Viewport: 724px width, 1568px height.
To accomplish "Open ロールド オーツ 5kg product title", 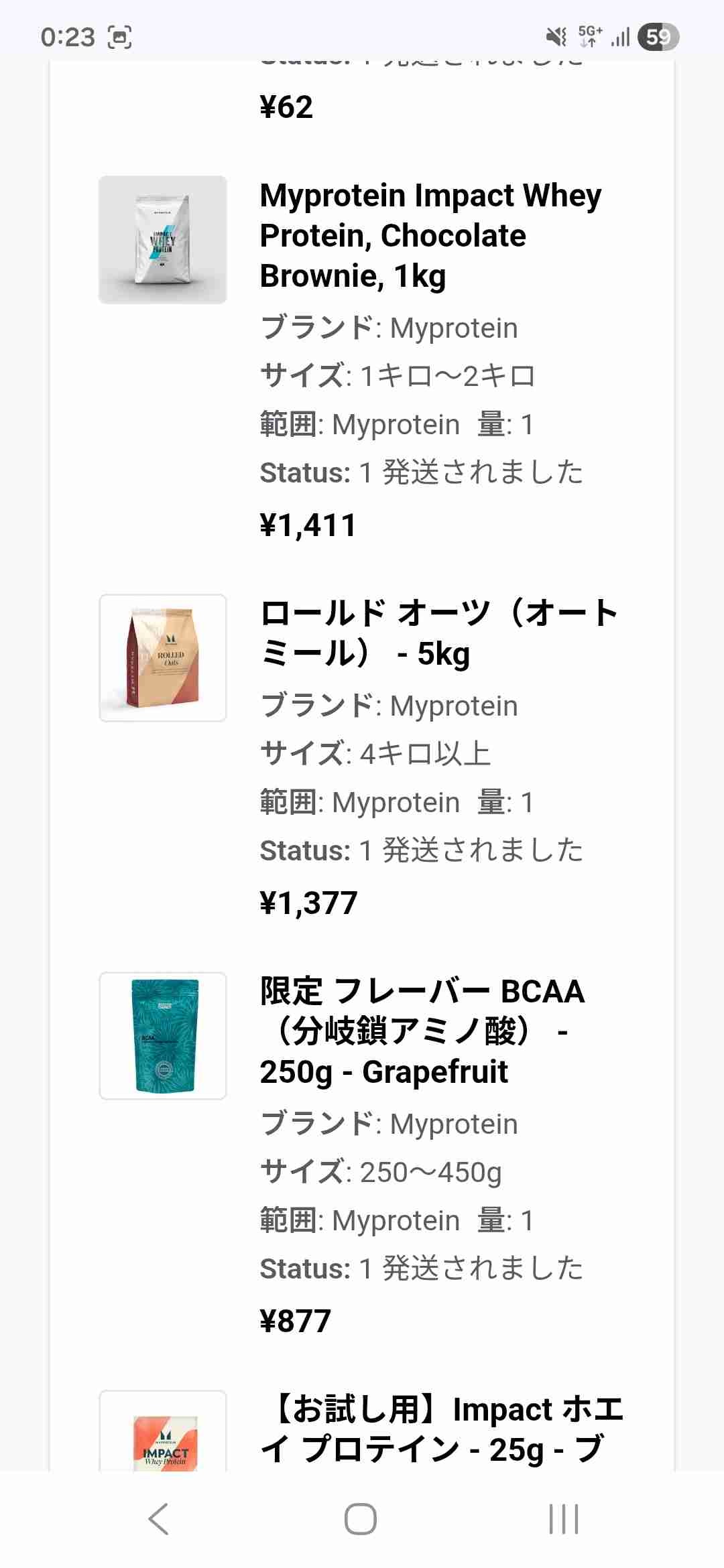I will pyautogui.click(x=439, y=633).
